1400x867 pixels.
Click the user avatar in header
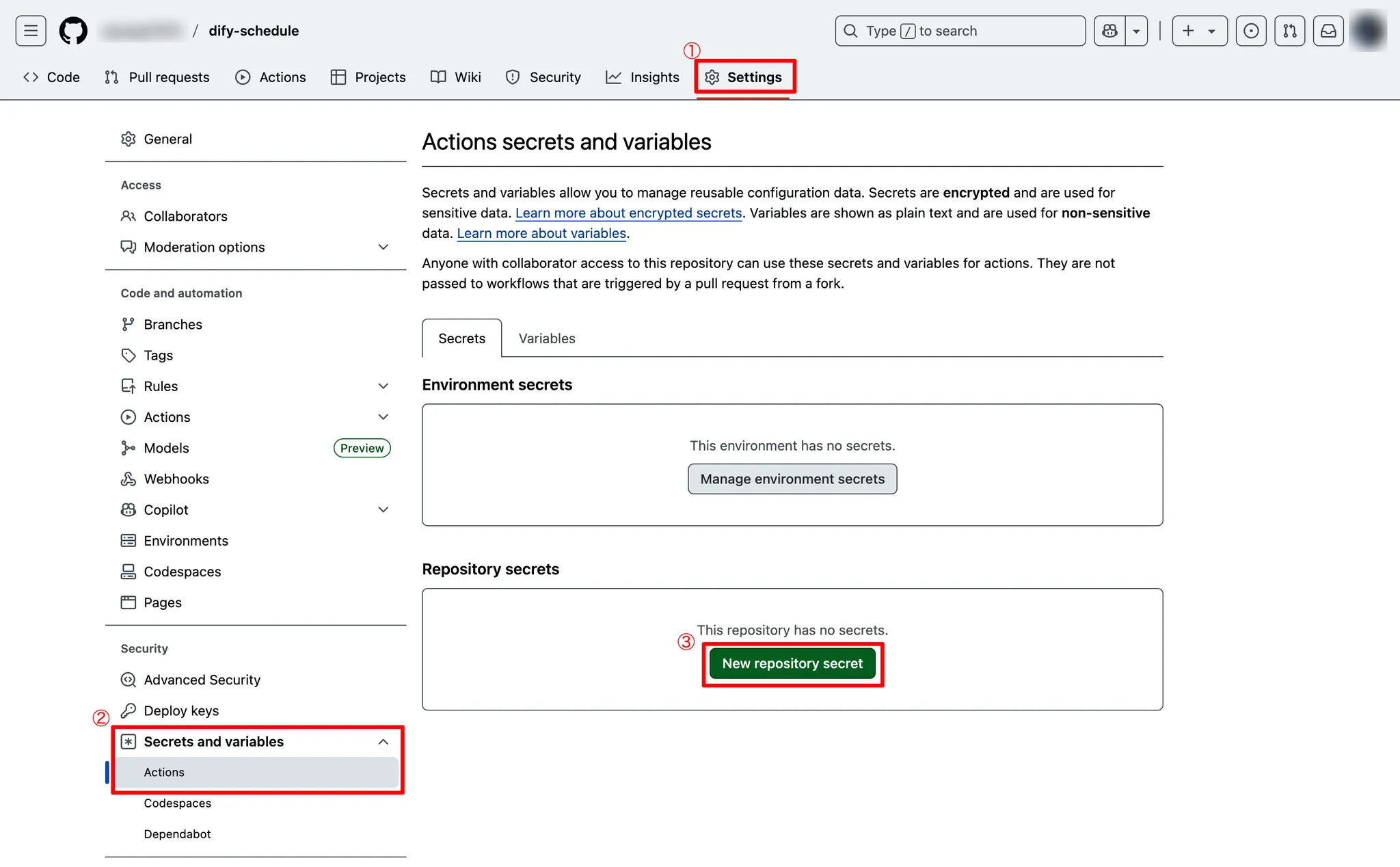[x=1369, y=31]
